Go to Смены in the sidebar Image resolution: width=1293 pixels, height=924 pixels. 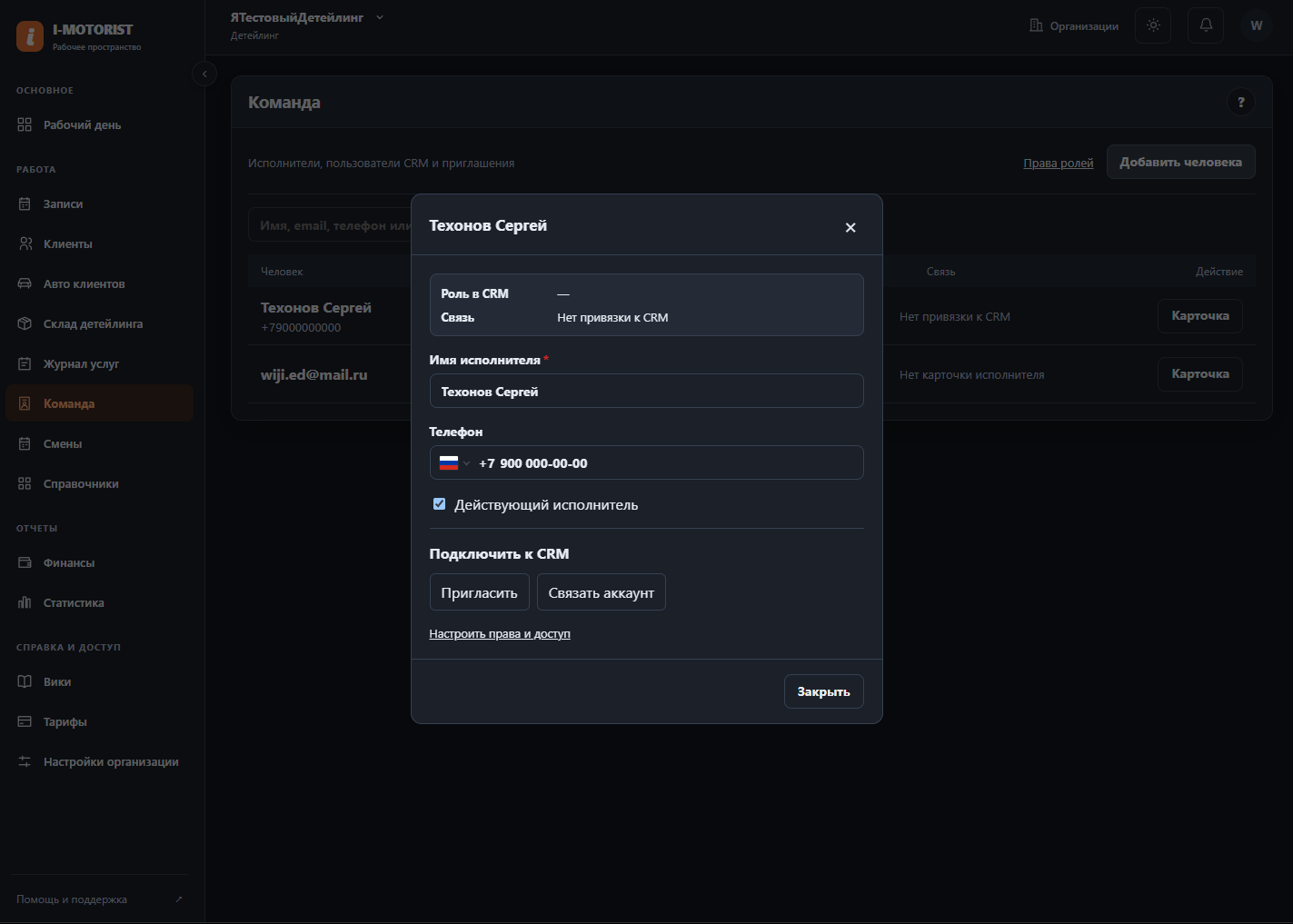pos(100,443)
